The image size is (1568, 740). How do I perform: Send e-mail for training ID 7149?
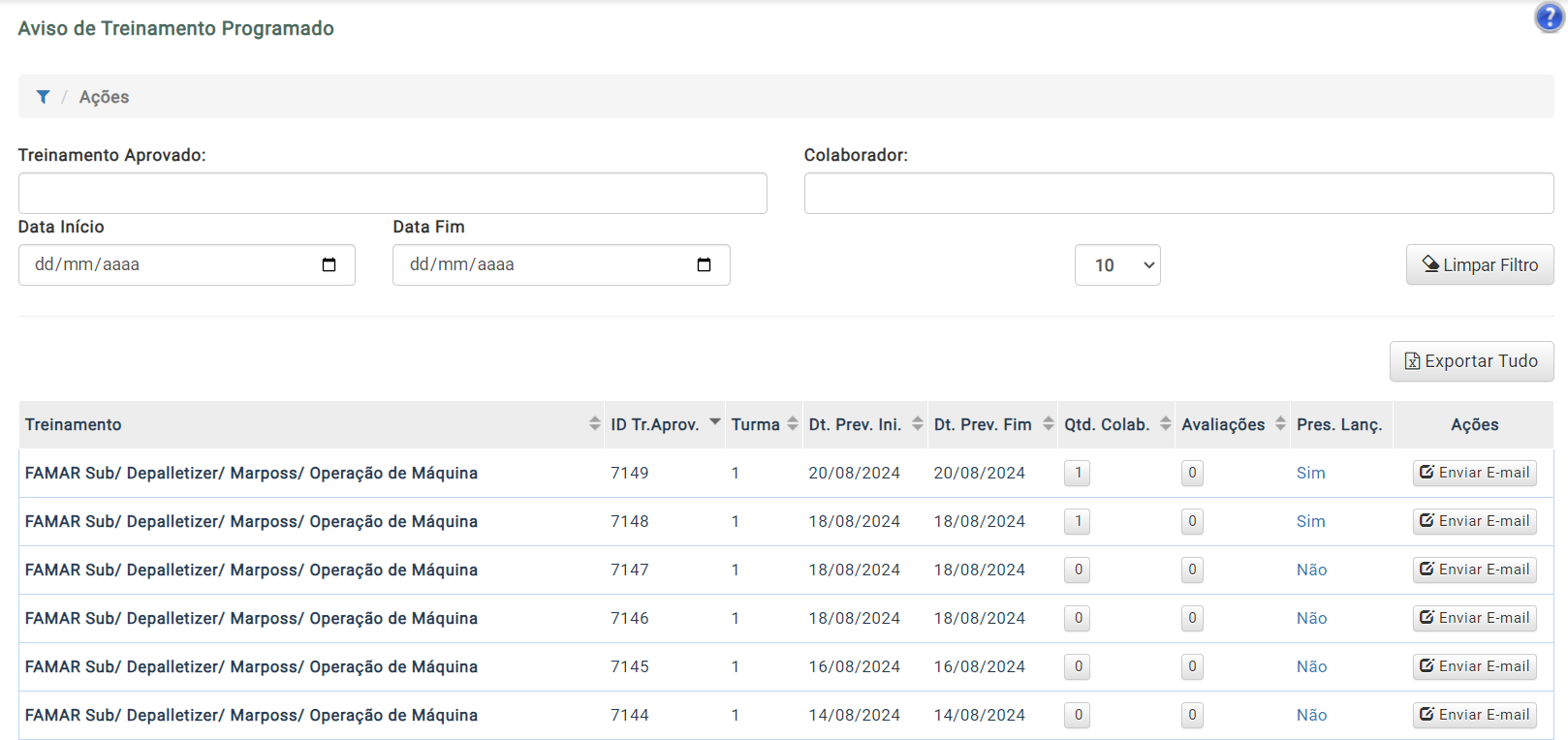[x=1474, y=473]
